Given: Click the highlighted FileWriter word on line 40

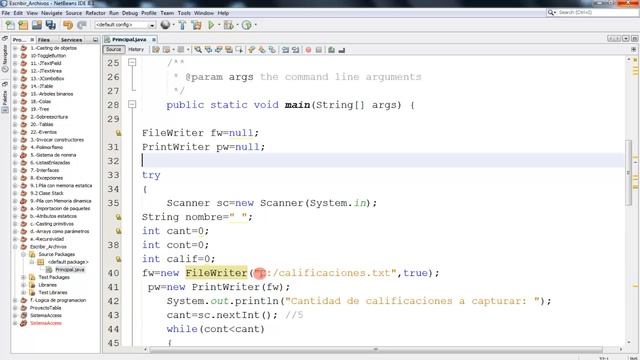Looking at the screenshot, I should click(216, 273).
